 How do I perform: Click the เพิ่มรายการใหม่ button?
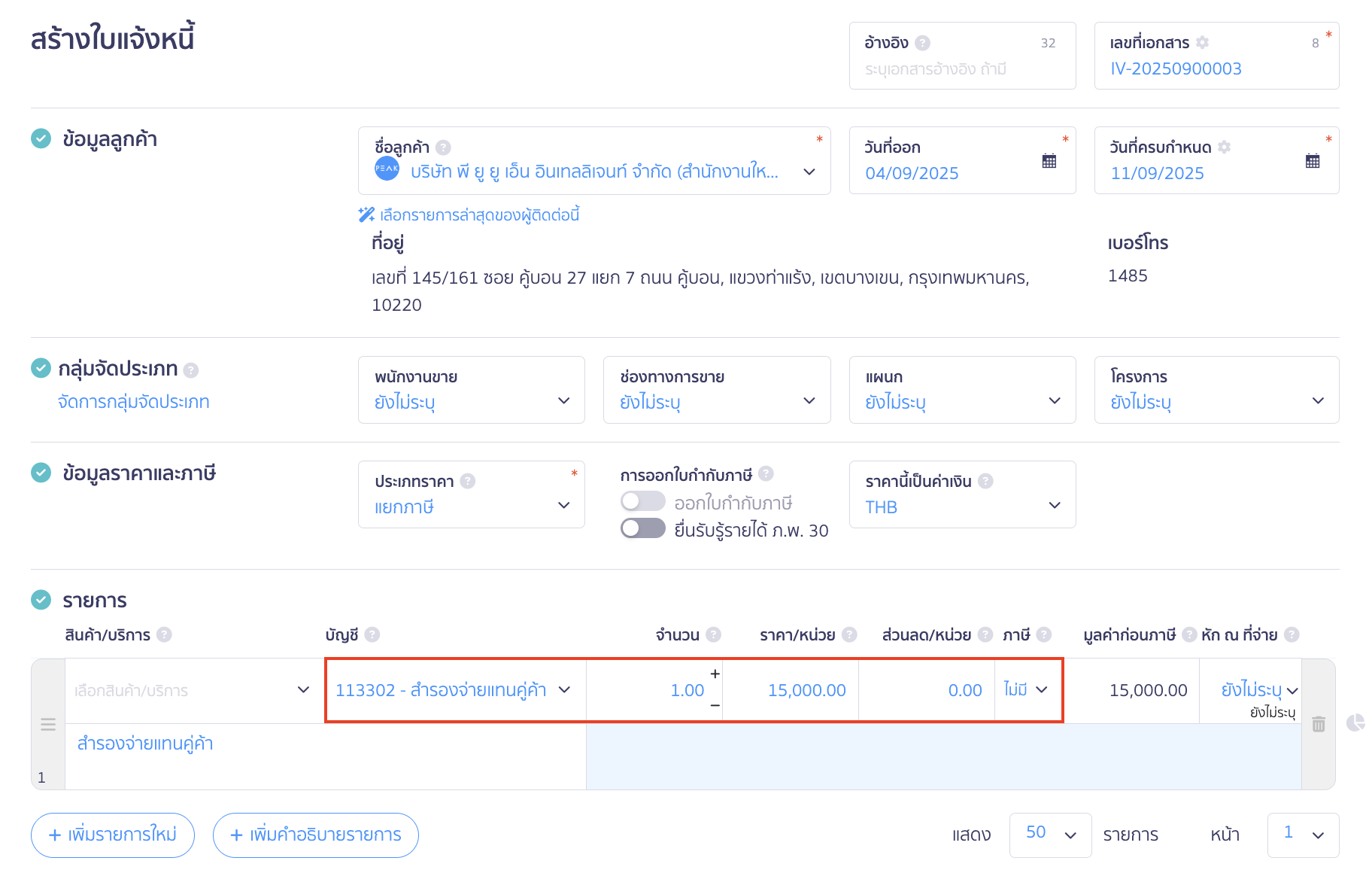pos(113,835)
